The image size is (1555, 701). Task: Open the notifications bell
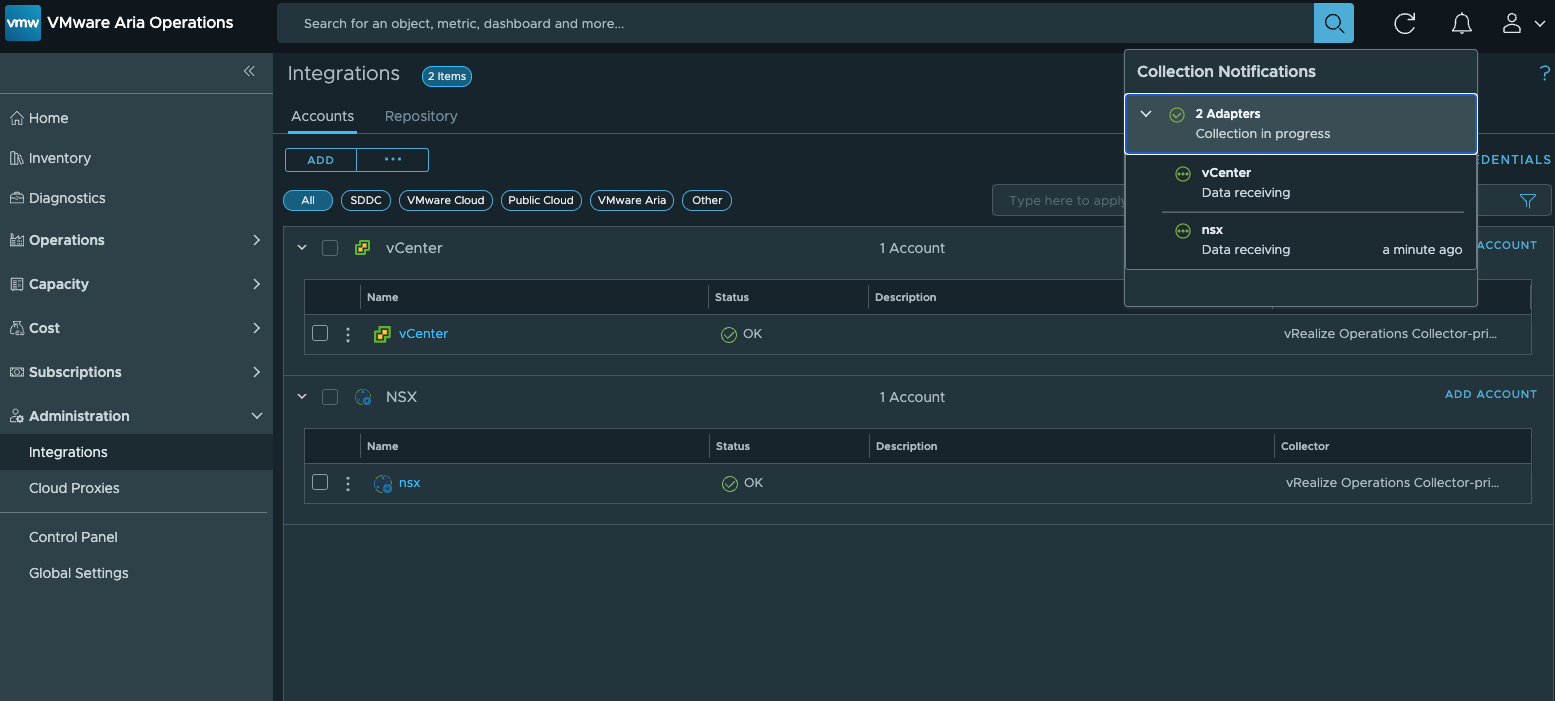tap(1462, 23)
